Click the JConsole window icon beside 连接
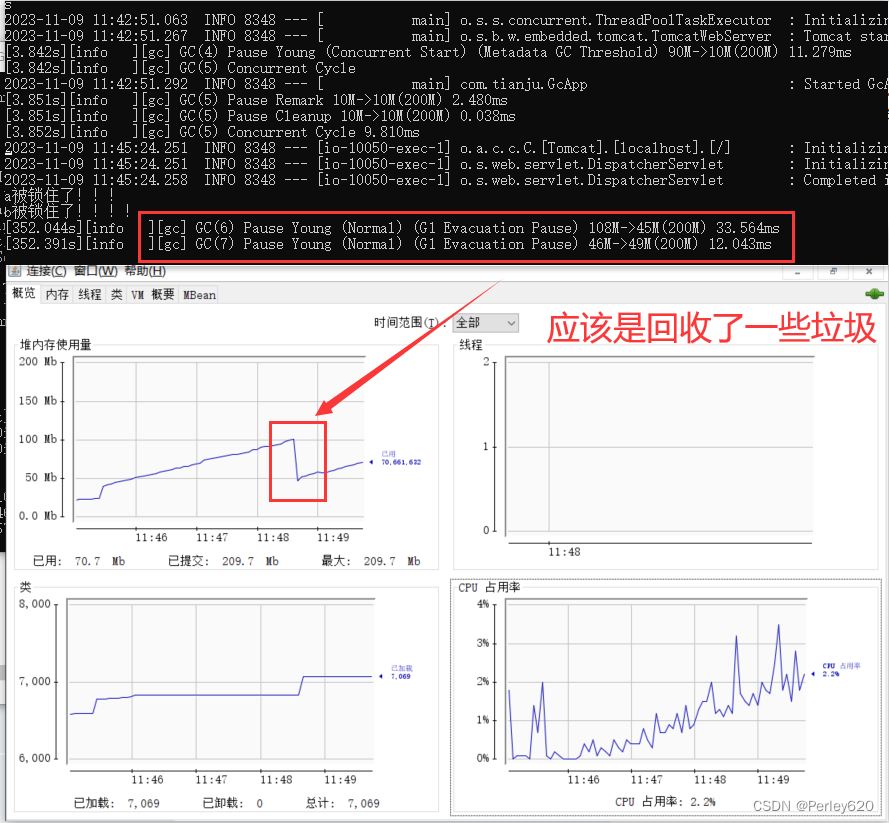 click(x=15, y=271)
